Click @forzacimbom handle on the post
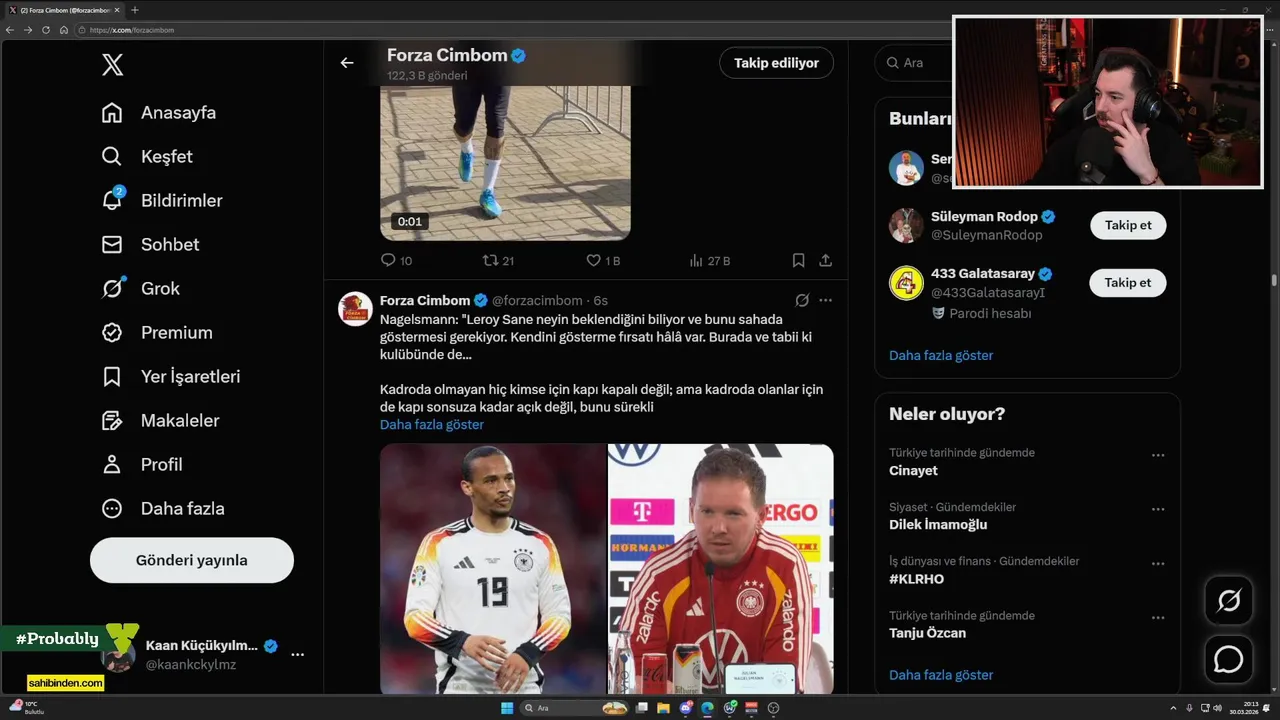The image size is (1280, 720). coord(537,300)
